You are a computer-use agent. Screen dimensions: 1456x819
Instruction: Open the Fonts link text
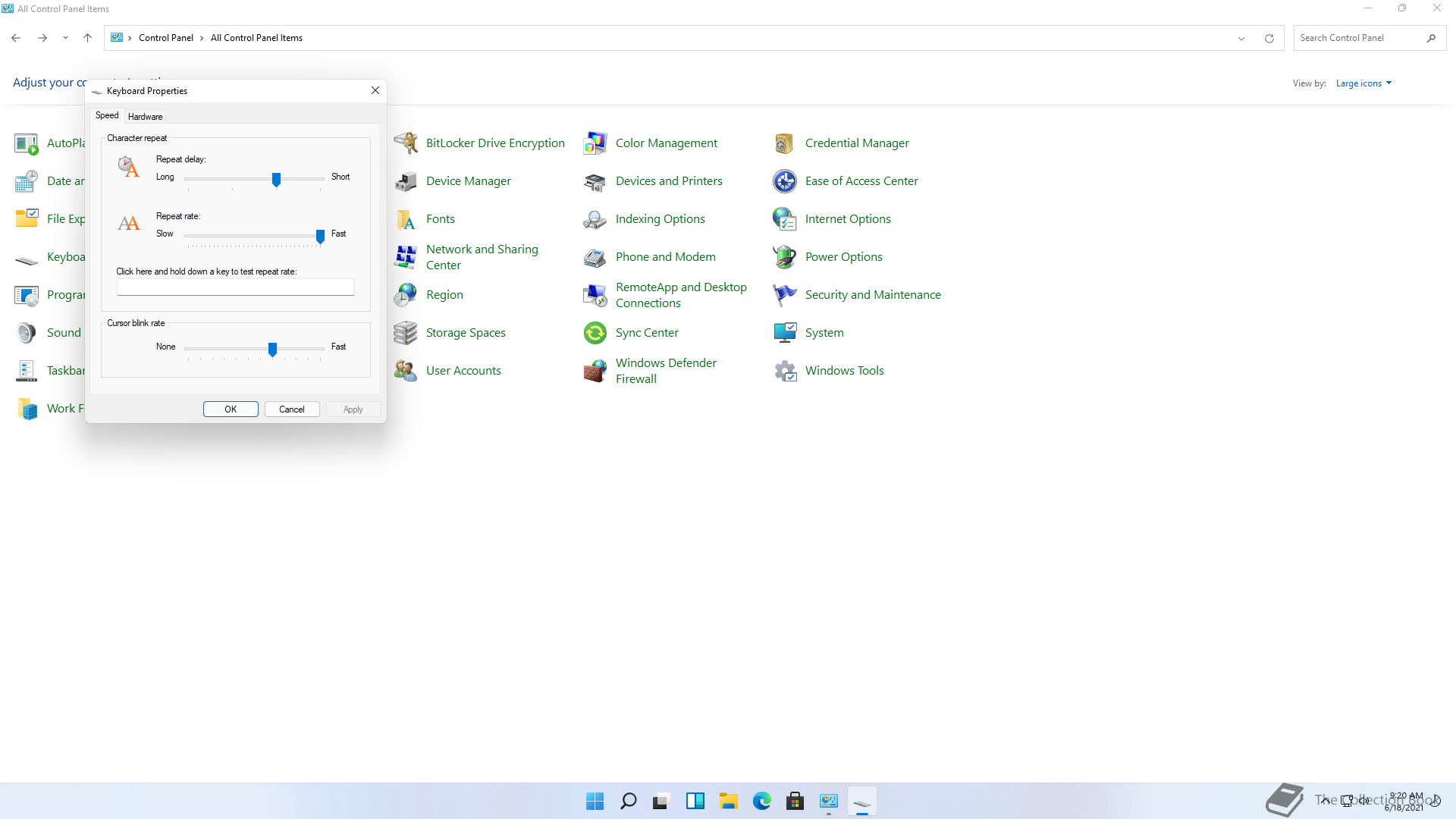tap(441, 218)
